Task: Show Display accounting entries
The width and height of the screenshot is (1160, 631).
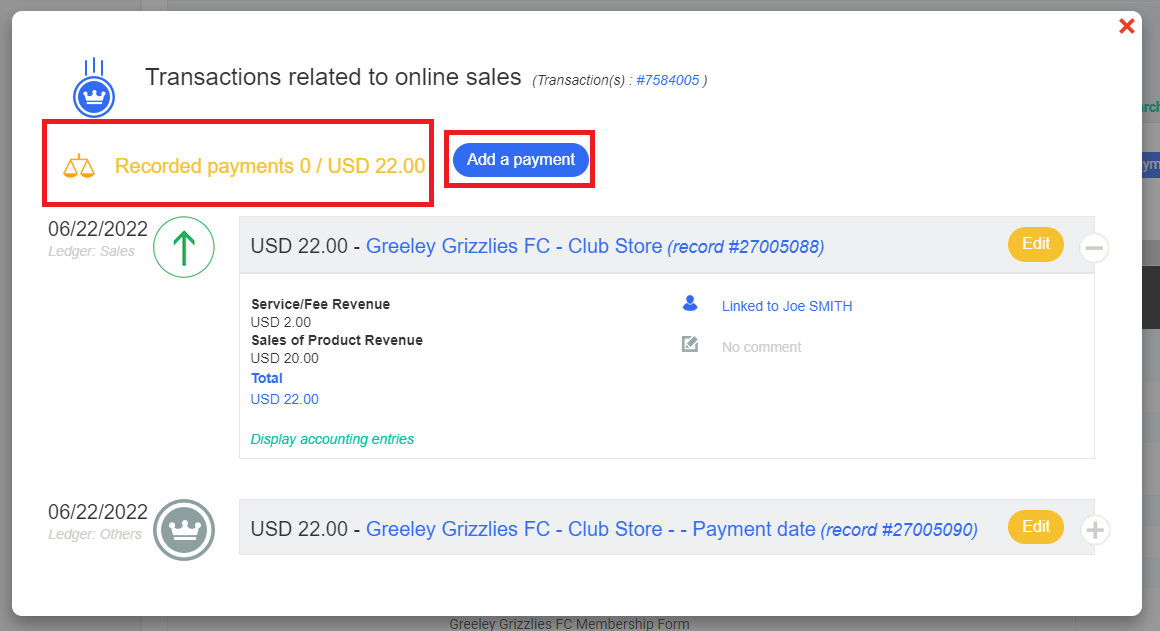Action: 332,439
